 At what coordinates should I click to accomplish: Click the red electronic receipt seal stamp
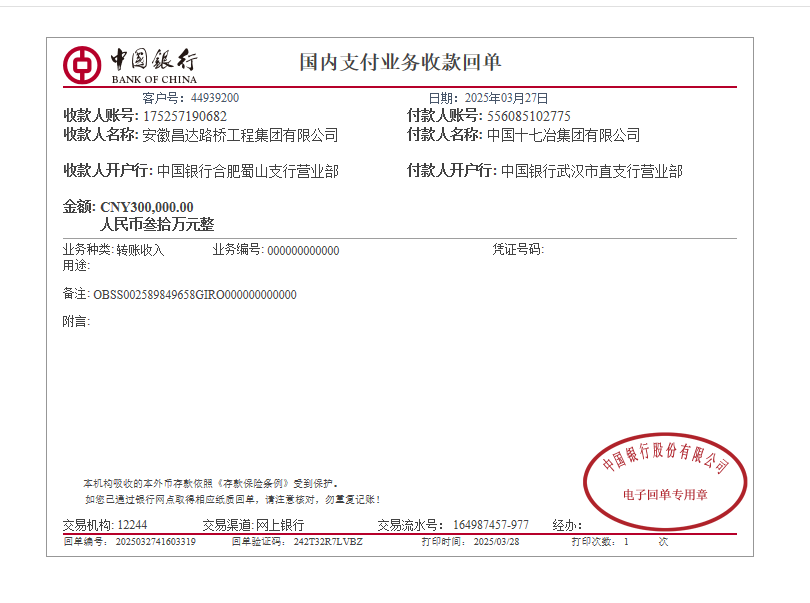(x=665, y=480)
